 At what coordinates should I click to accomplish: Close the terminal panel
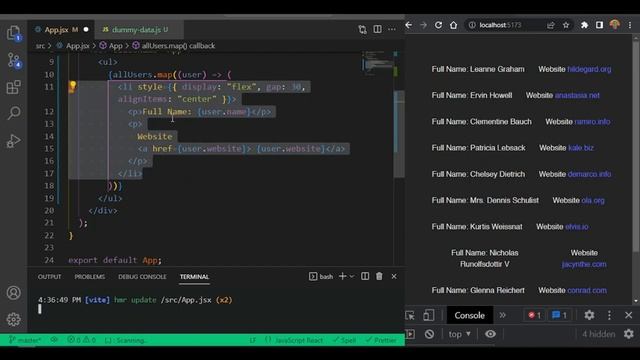pyautogui.click(x=394, y=276)
